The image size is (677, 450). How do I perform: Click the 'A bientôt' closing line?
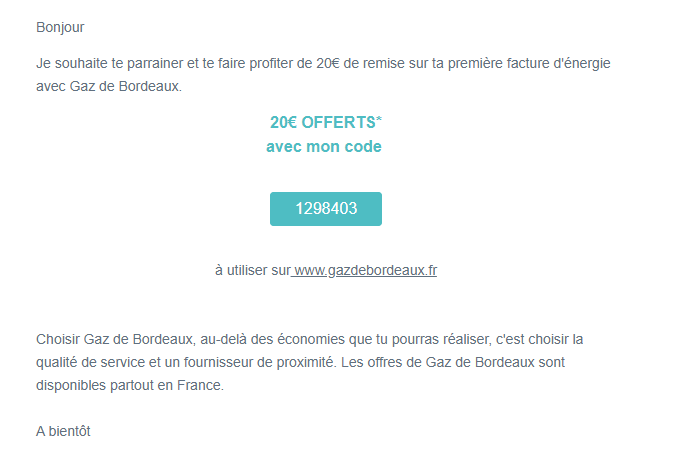[63, 431]
